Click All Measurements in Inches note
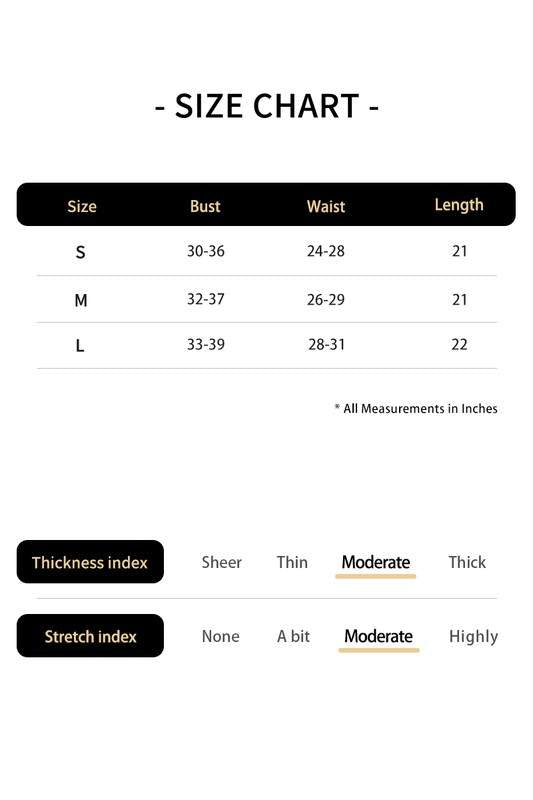Screen dimensions: 533x800 point(416,409)
